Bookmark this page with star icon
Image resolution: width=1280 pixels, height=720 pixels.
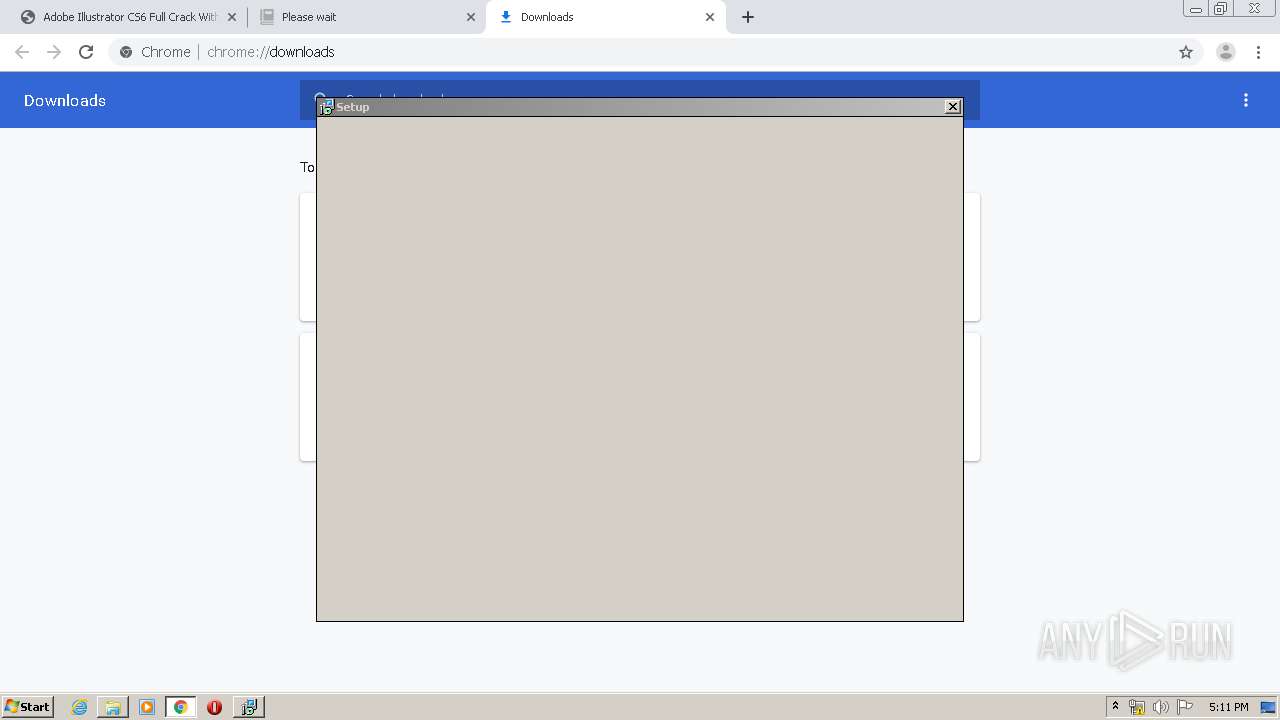pyautogui.click(x=1186, y=52)
